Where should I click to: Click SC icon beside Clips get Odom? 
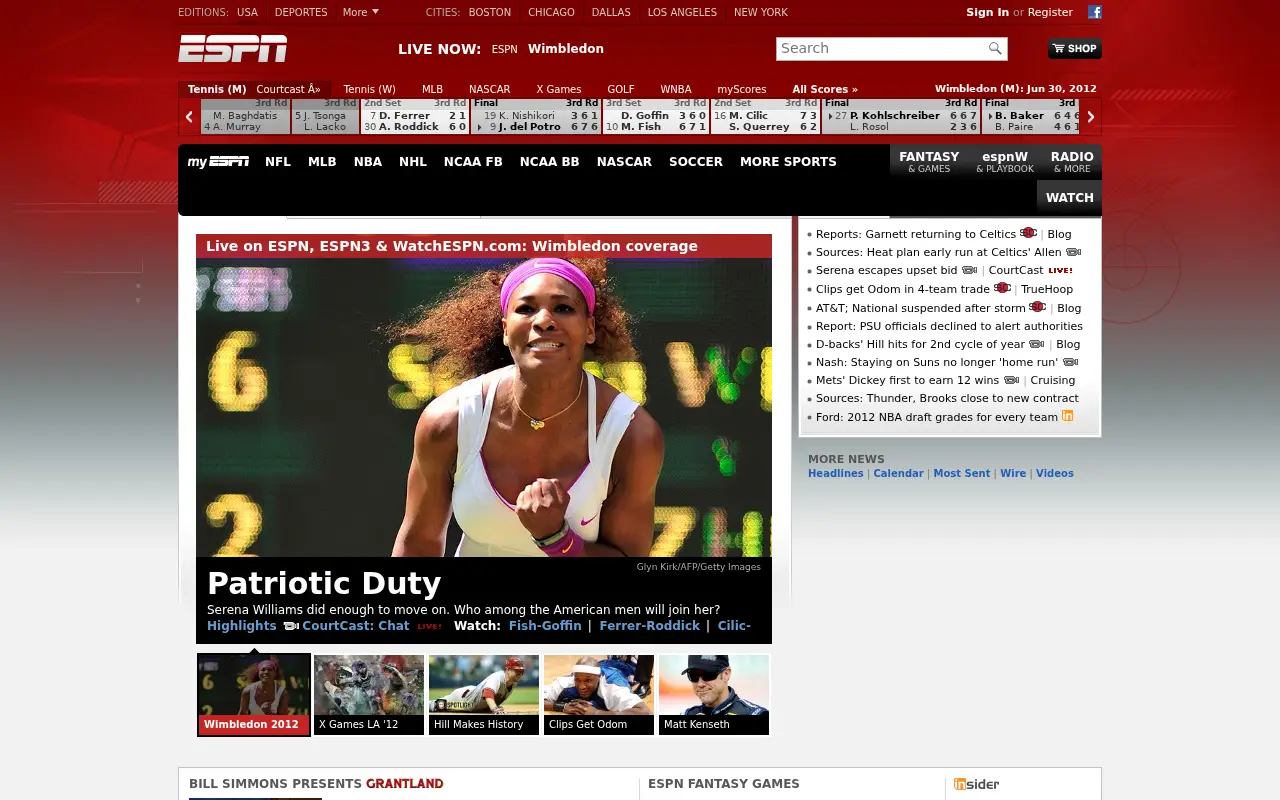1002,288
